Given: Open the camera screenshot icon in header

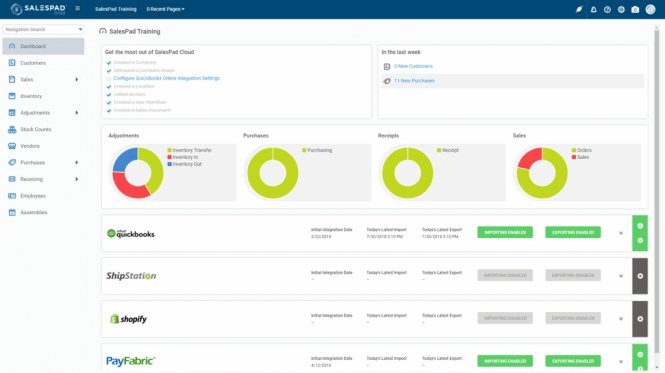Looking at the screenshot, I should tap(635, 9).
